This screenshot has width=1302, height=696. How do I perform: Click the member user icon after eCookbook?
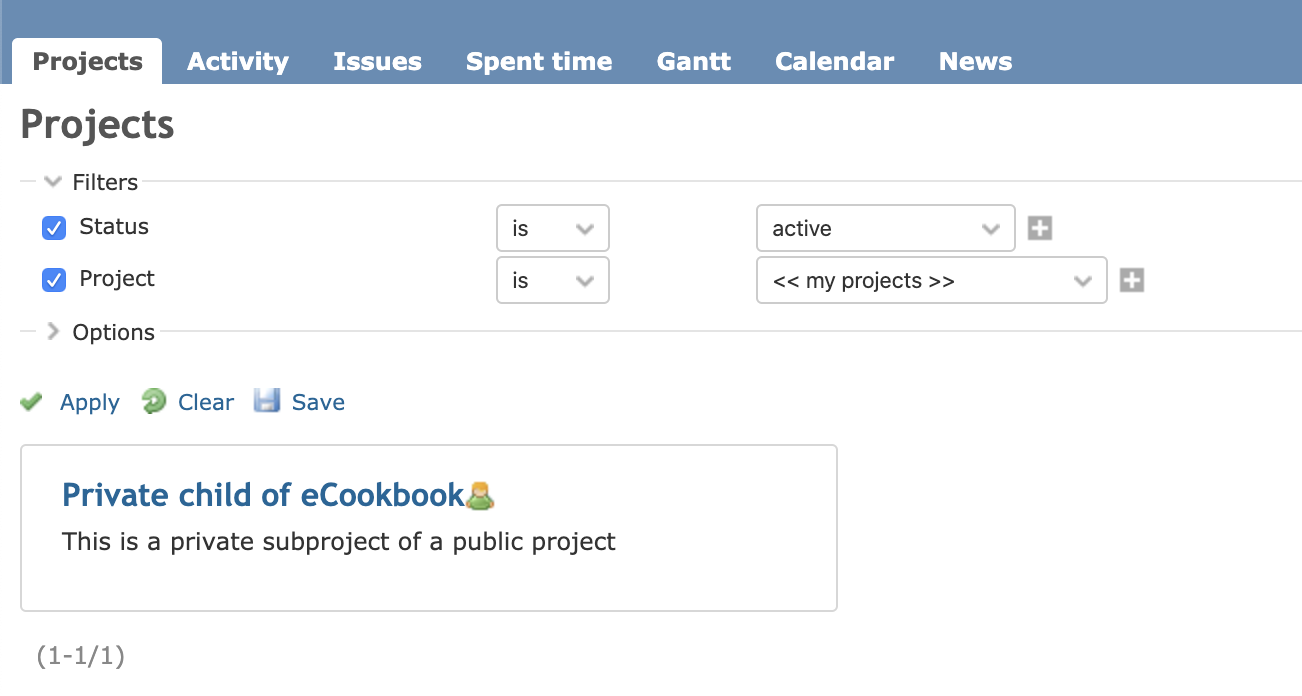pos(481,495)
